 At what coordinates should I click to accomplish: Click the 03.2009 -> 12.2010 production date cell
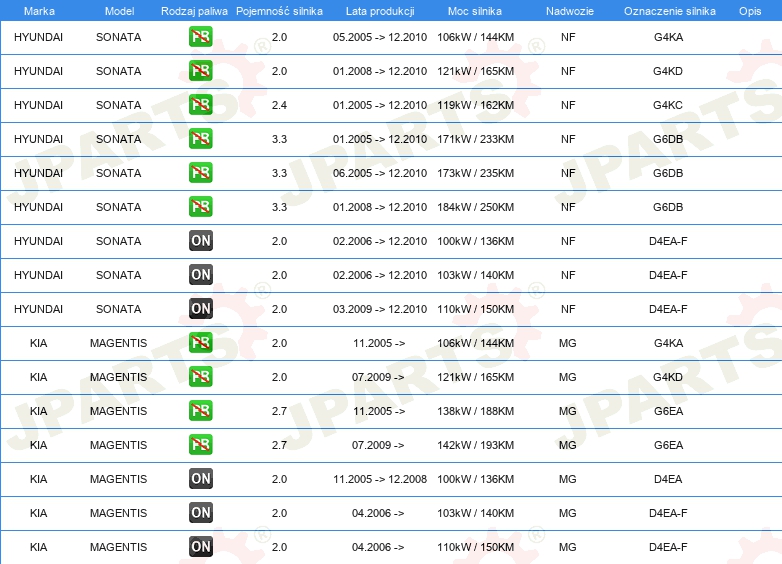click(379, 309)
